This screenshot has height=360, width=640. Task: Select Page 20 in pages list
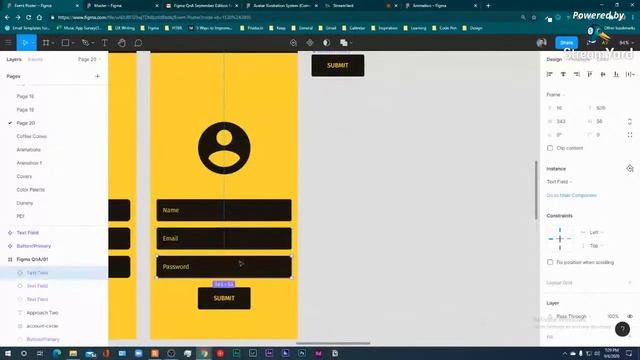(x=25, y=123)
